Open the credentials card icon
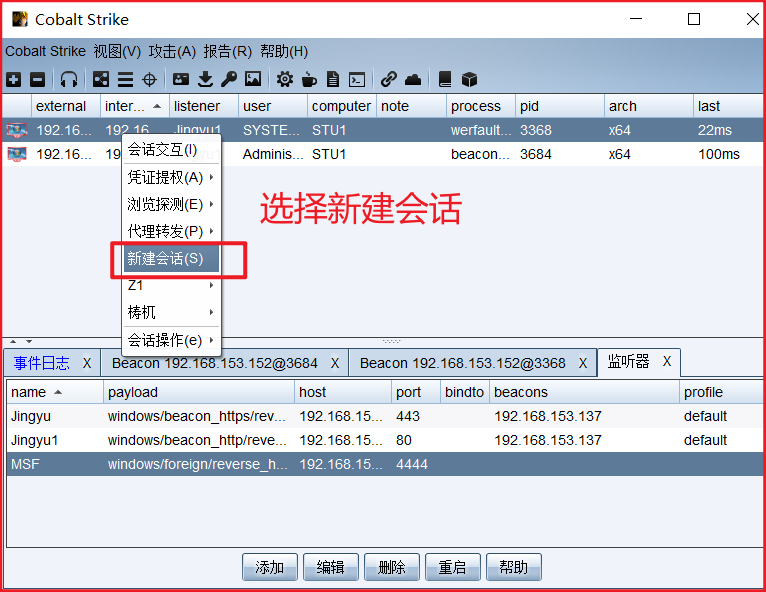 tap(181, 79)
